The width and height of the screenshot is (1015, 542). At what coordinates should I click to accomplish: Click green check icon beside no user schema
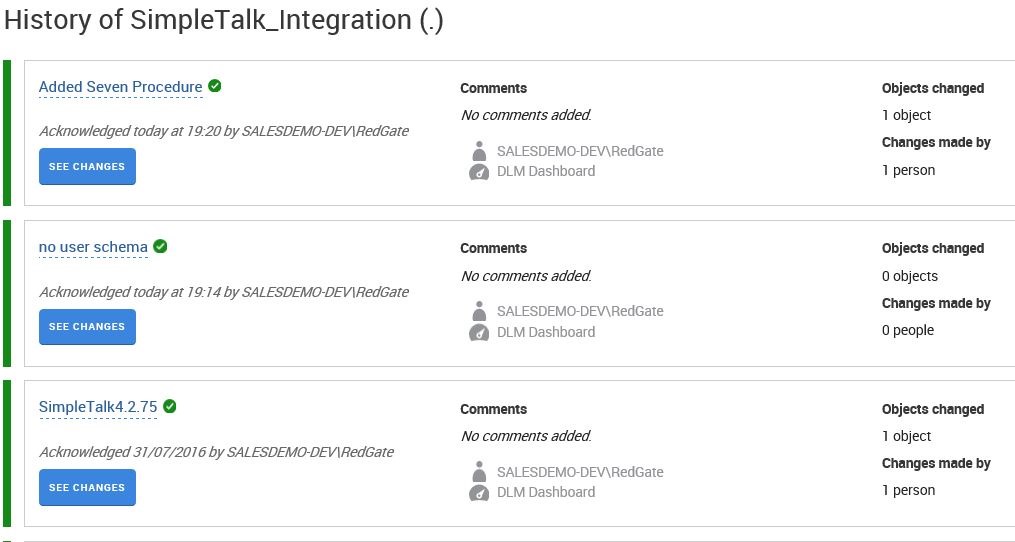click(160, 246)
